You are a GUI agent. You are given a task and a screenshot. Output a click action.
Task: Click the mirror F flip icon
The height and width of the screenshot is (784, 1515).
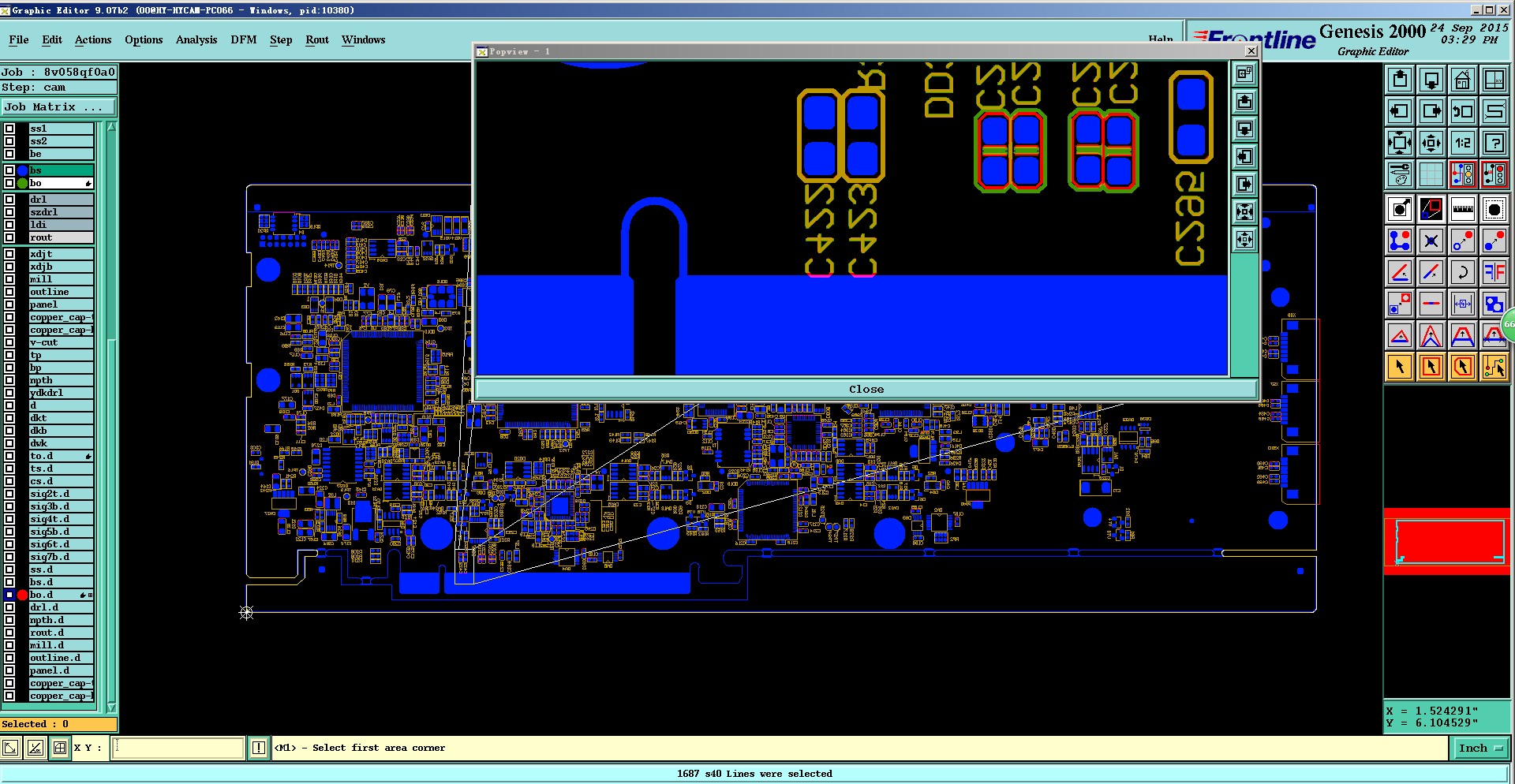[x=1494, y=273]
